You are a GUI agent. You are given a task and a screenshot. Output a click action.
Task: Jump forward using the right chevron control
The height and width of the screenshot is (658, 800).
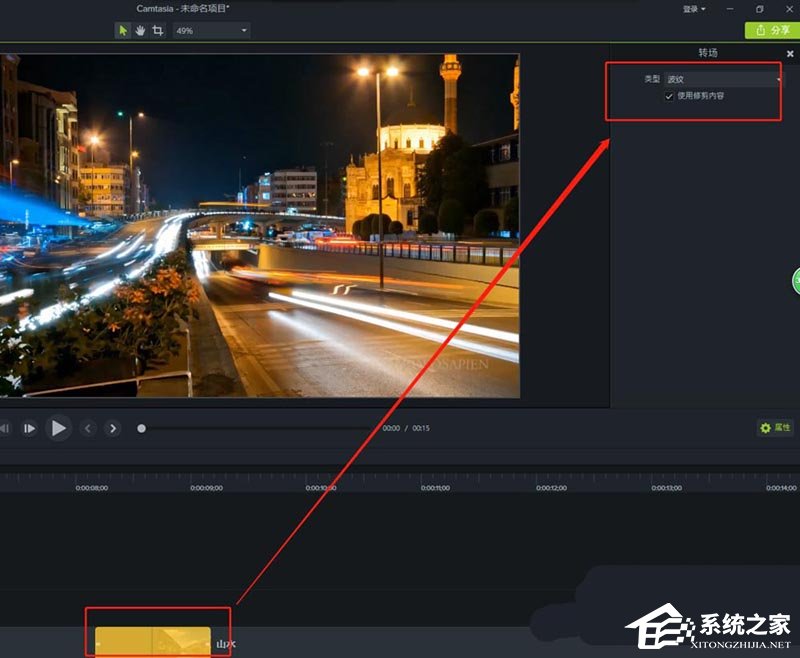tap(113, 428)
